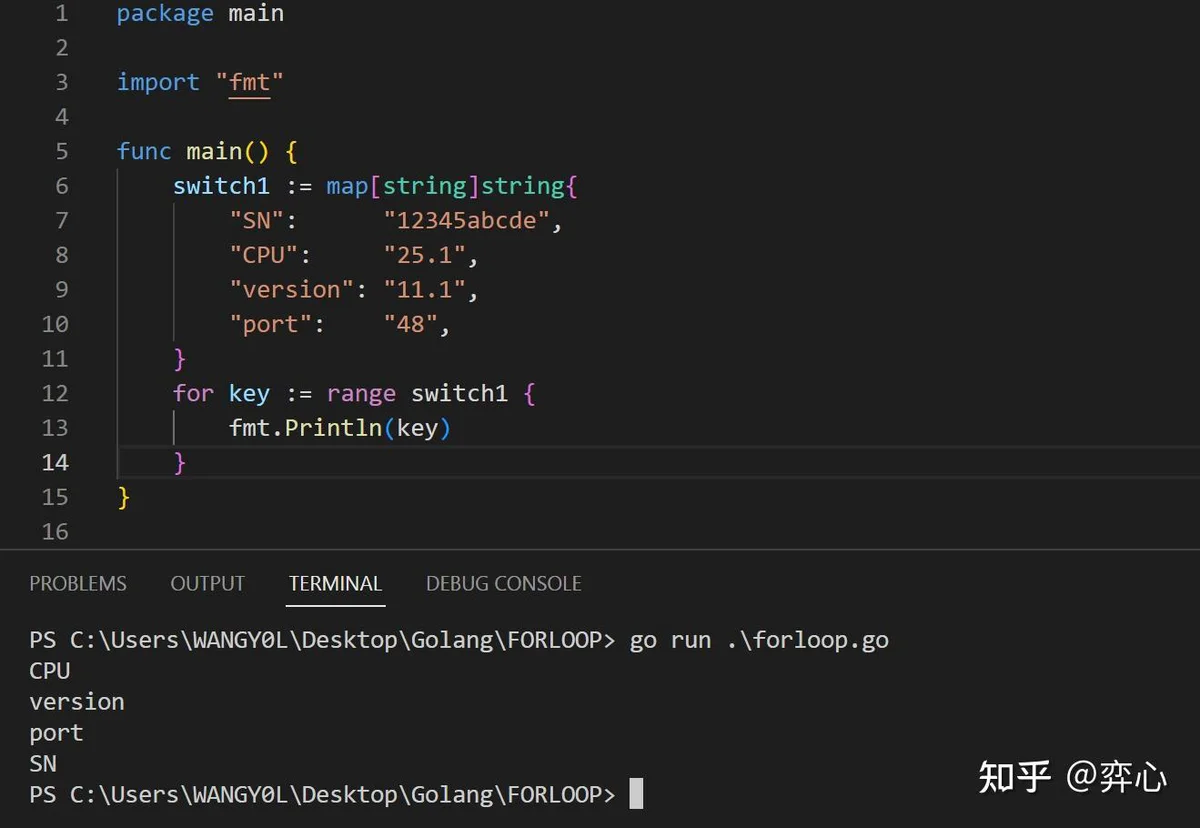Open the DEBUG CONSOLE tab
The height and width of the screenshot is (828, 1200).
(x=503, y=584)
